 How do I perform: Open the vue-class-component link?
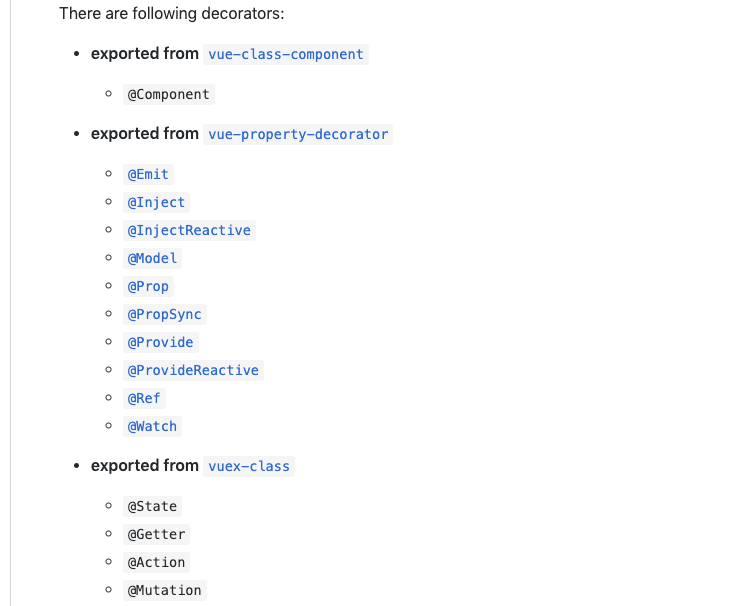point(286,54)
